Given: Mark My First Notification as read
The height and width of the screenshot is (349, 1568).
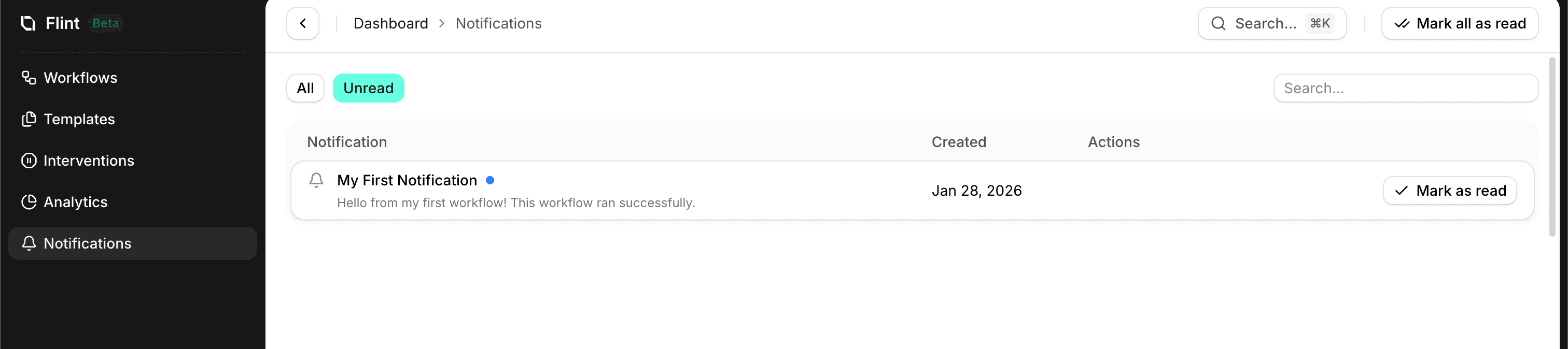Looking at the screenshot, I should coord(1449,191).
